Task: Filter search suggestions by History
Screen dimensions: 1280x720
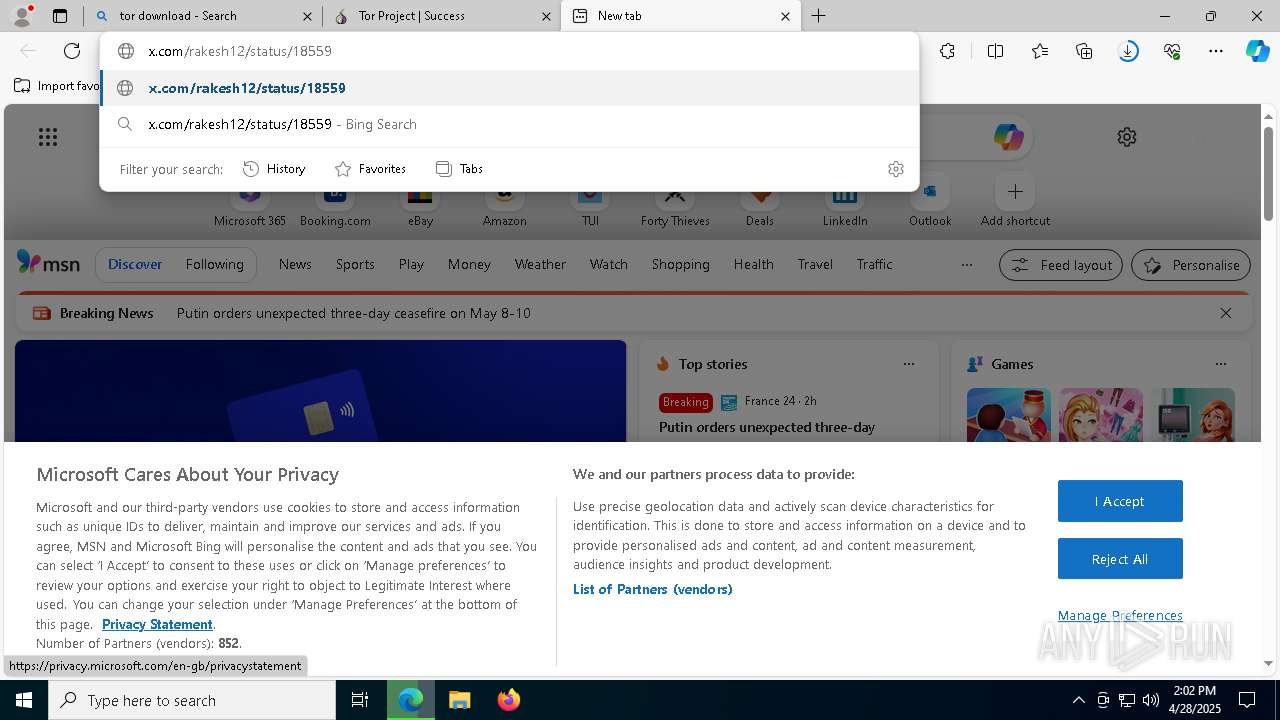Action: click(274, 169)
